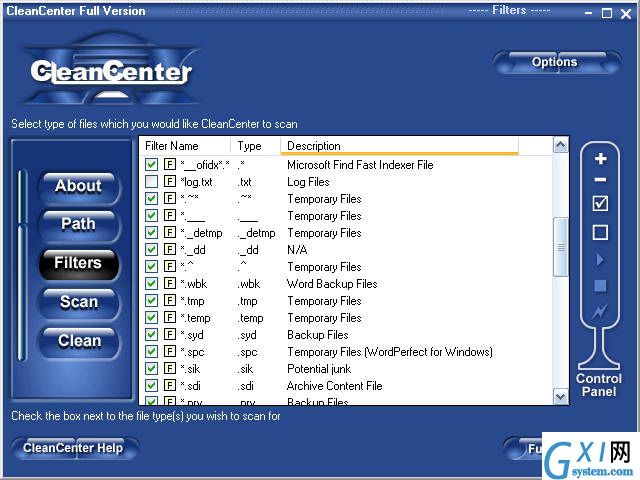Click the '.spc' type cell

coord(247,352)
